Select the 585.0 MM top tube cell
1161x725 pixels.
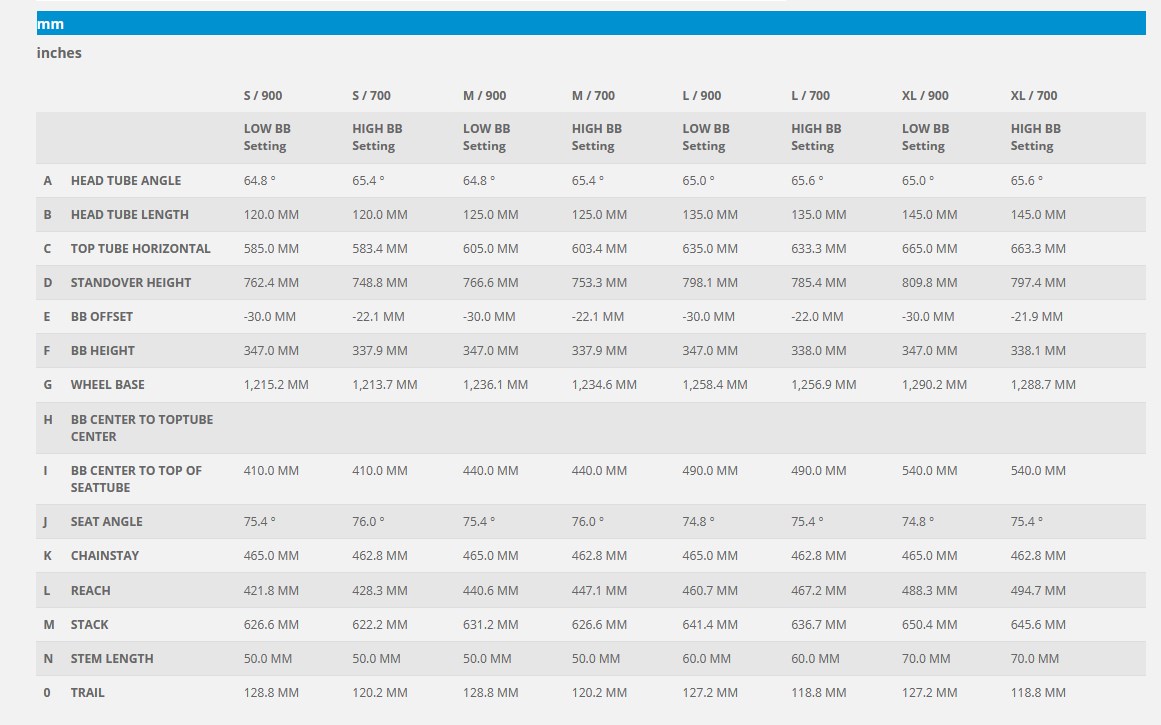click(271, 249)
